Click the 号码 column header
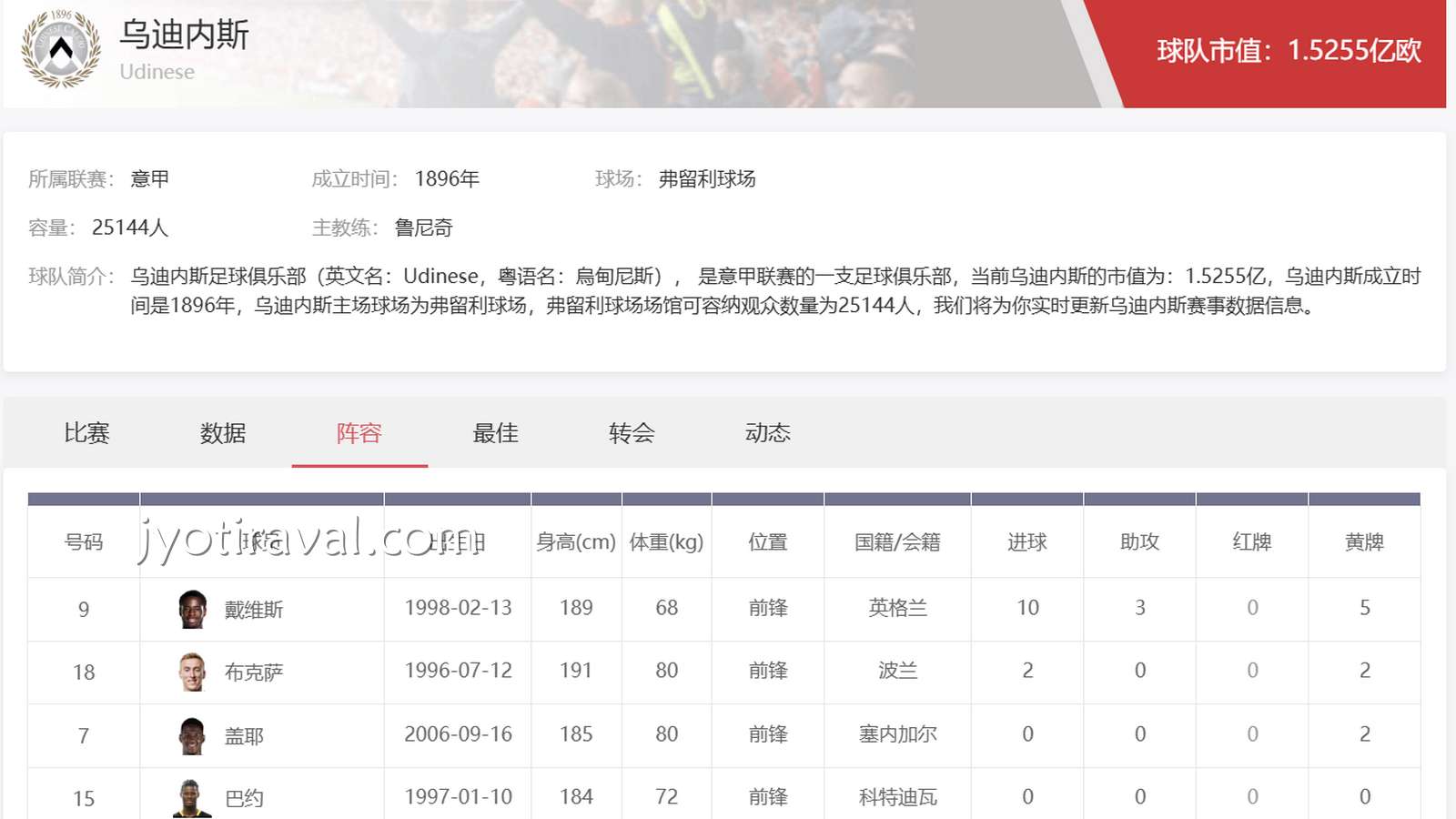The width and height of the screenshot is (1456, 819). point(84,542)
